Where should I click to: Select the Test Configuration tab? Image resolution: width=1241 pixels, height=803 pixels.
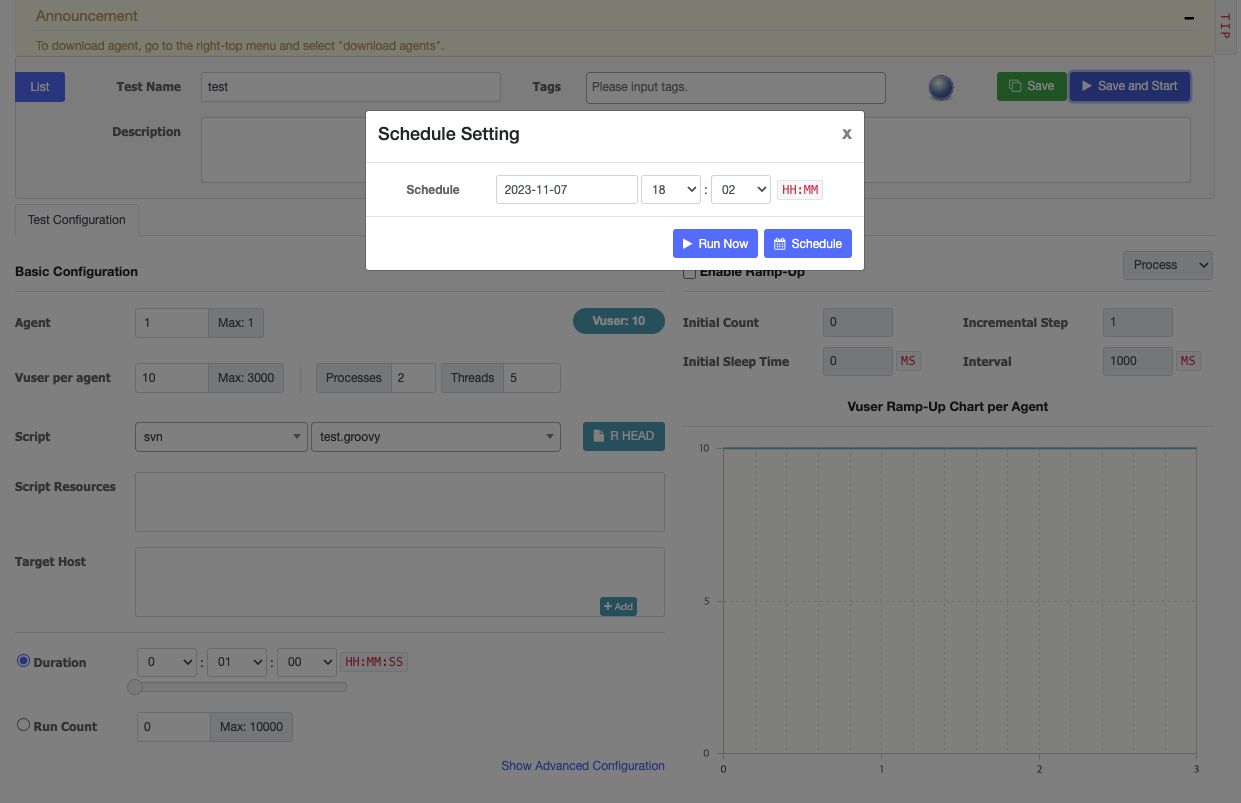tap(77, 220)
